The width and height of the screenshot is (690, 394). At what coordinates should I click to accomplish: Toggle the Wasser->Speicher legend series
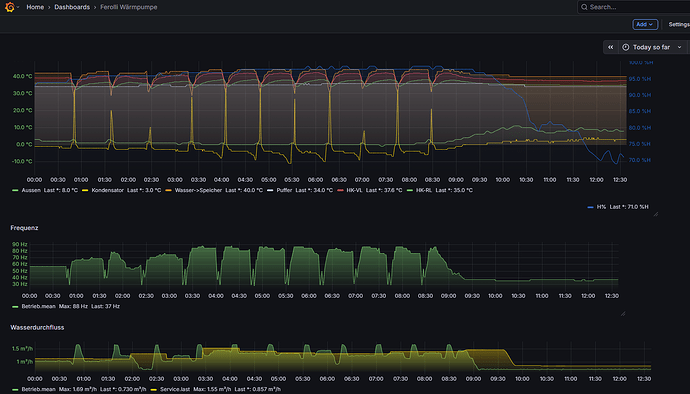click(198, 190)
